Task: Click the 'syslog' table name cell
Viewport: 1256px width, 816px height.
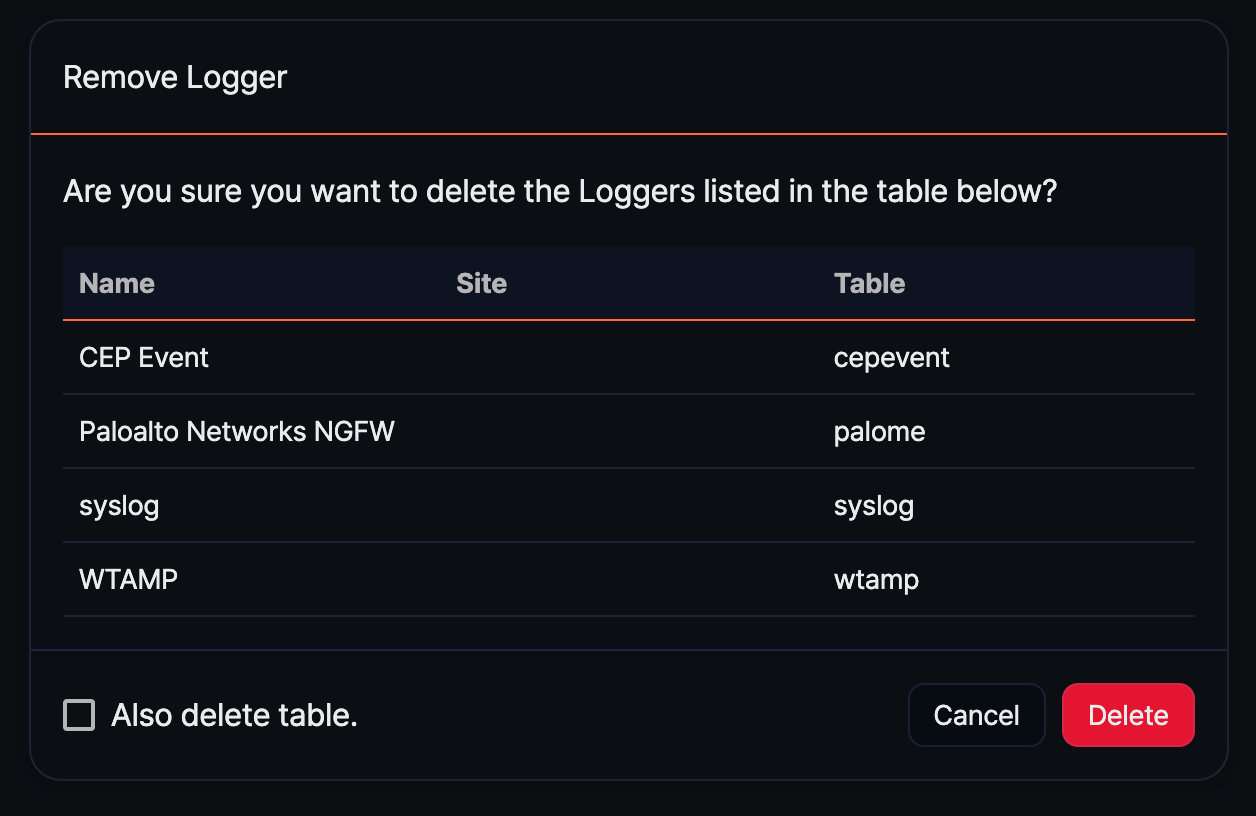Action: point(874,505)
